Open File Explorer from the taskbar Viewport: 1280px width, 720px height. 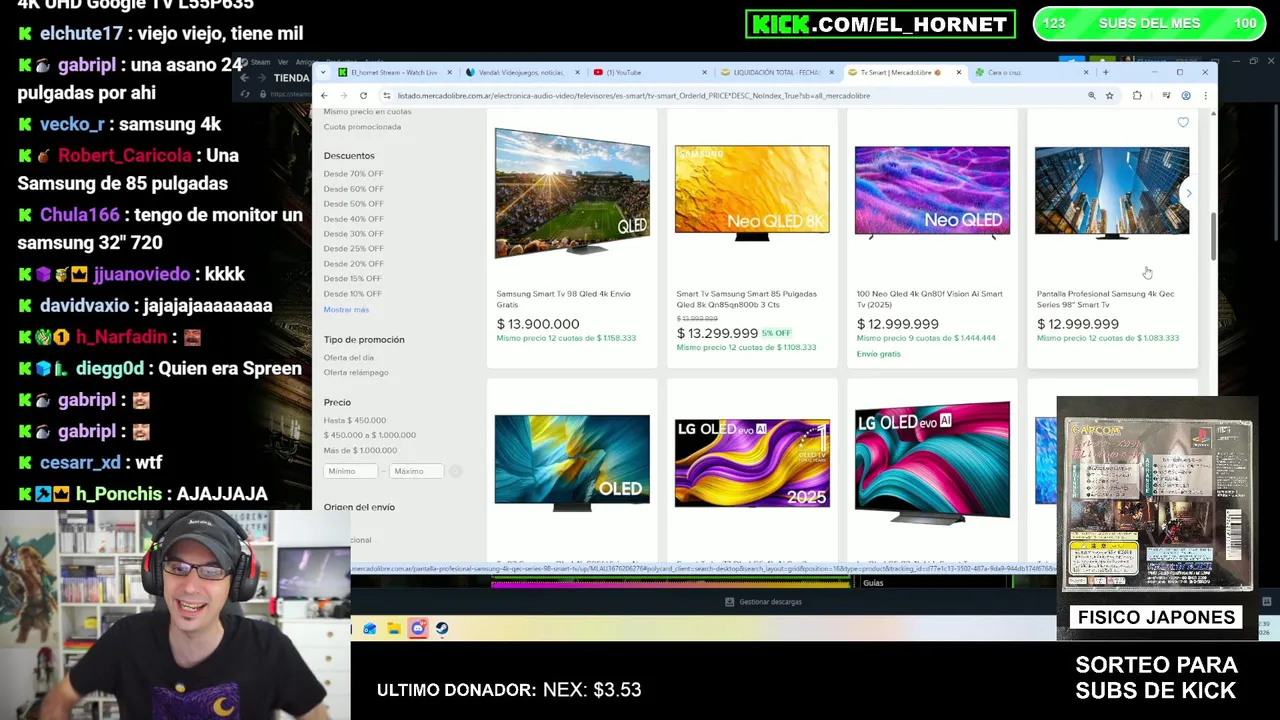(x=394, y=628)
